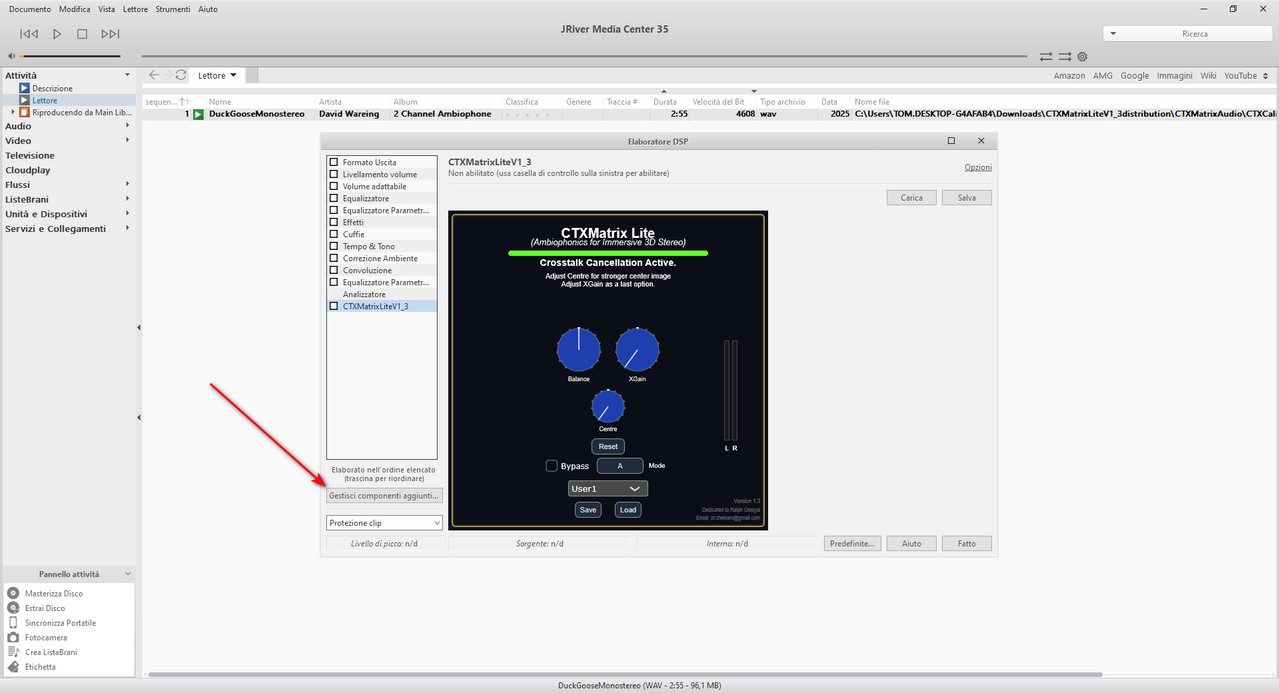The width and height of the screenshot is (1279, 693).
Task: Enable the Livellamento volume checkbox
Action: click(x=334, y=174)
